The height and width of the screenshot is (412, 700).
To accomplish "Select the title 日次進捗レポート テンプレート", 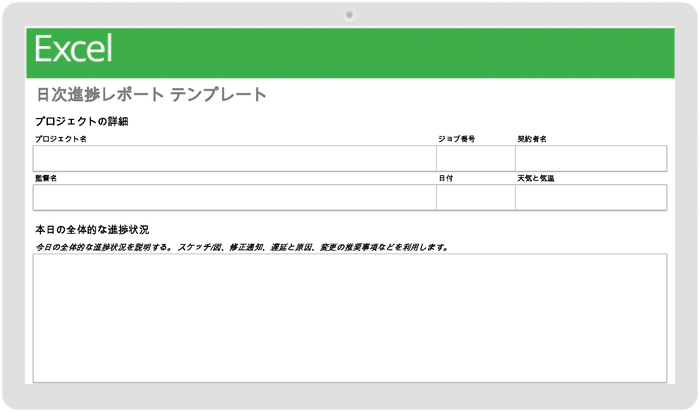I will tap(151, 95).
